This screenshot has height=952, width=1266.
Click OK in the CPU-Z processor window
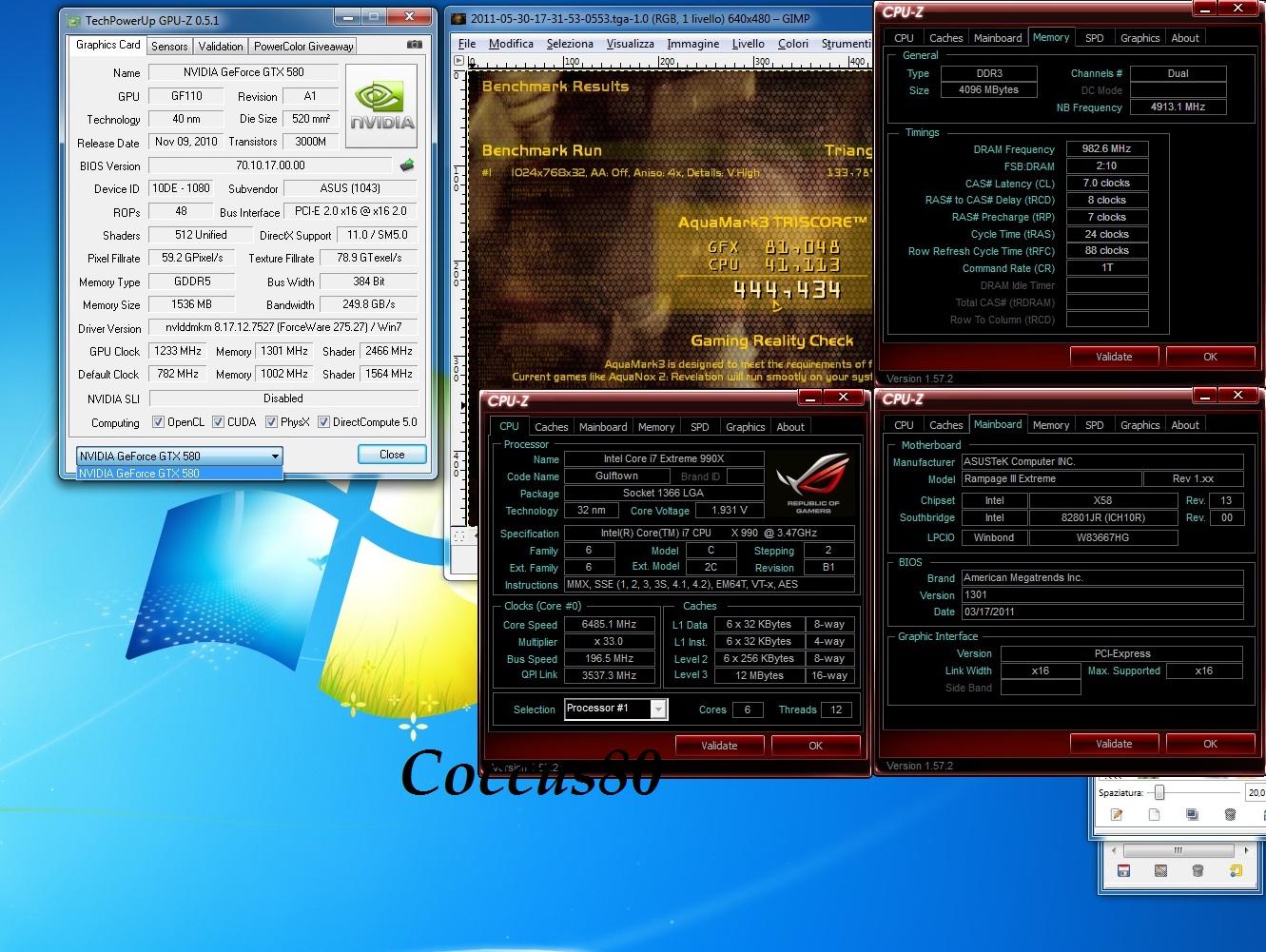coord(815,746)
